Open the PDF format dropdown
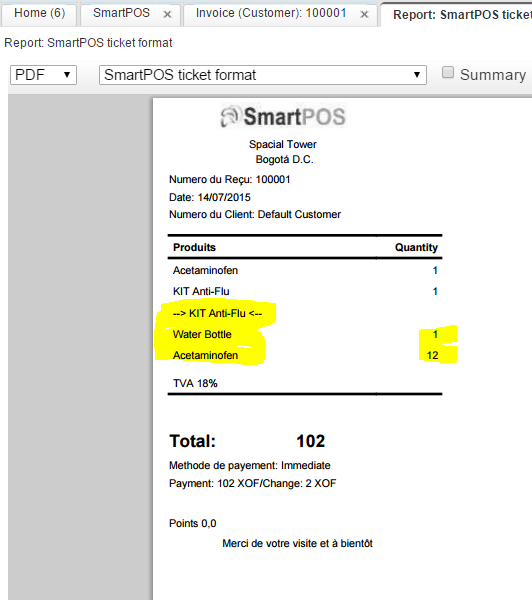The width and height of the screenshot is (532, 600). [x=43, y=75]
